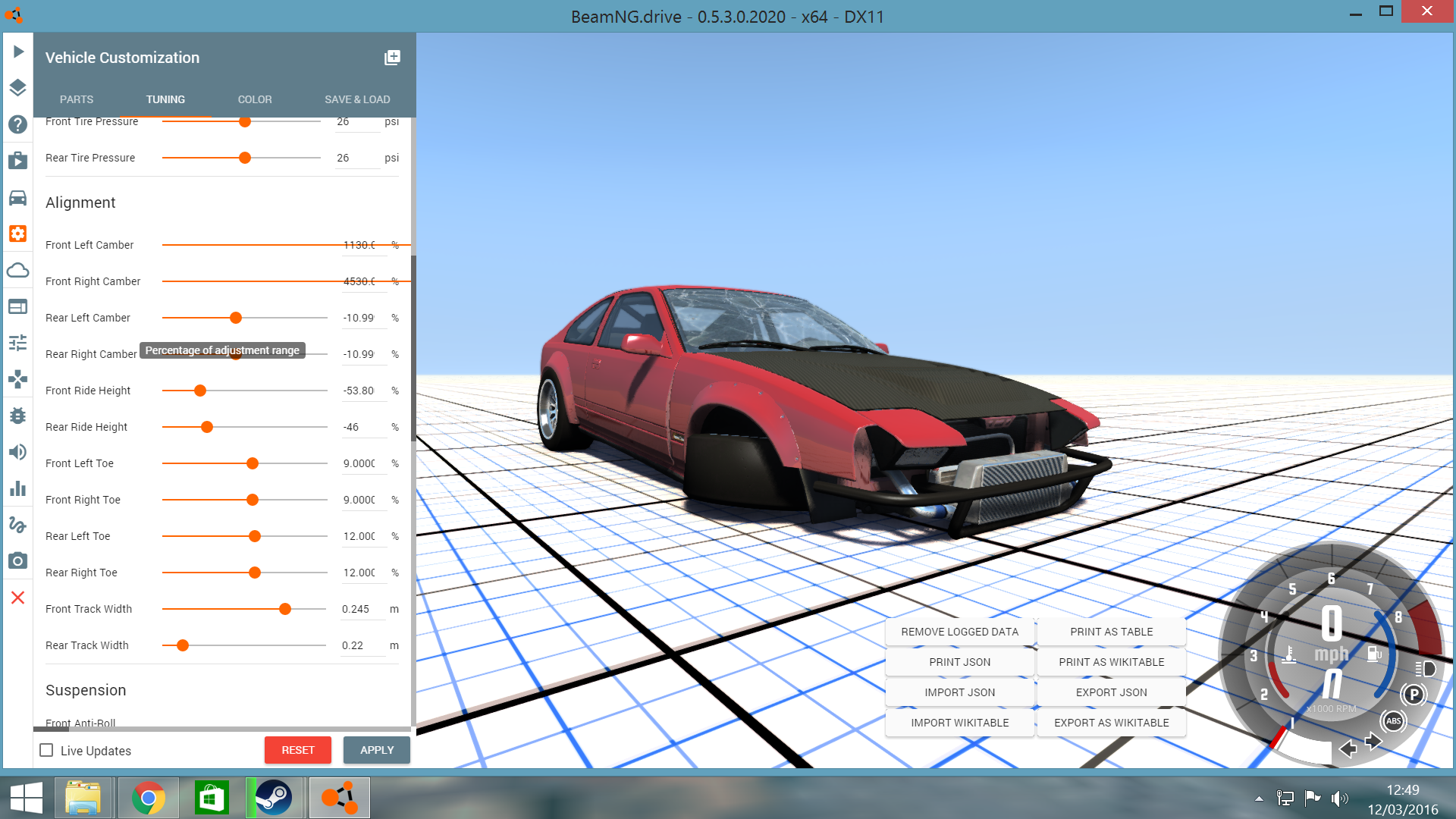Click the clock showing 12:49 in taskbar
This screenshot has height=819, width=1456.
tap(1403, 790)
